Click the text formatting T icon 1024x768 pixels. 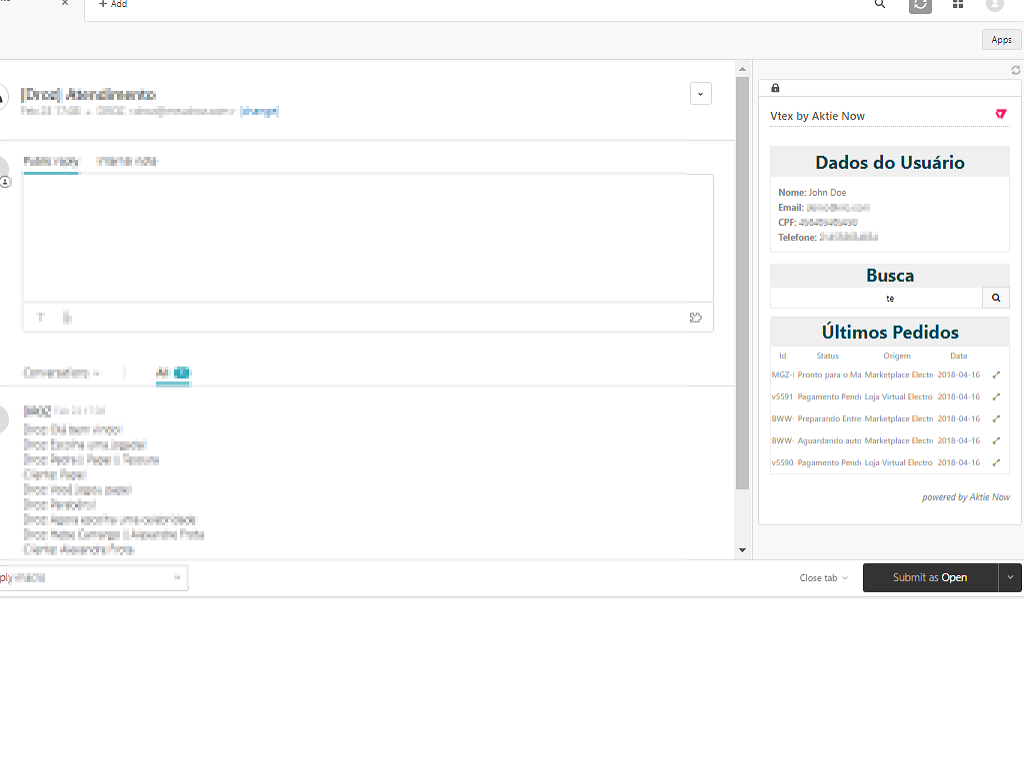coord(41,317)
